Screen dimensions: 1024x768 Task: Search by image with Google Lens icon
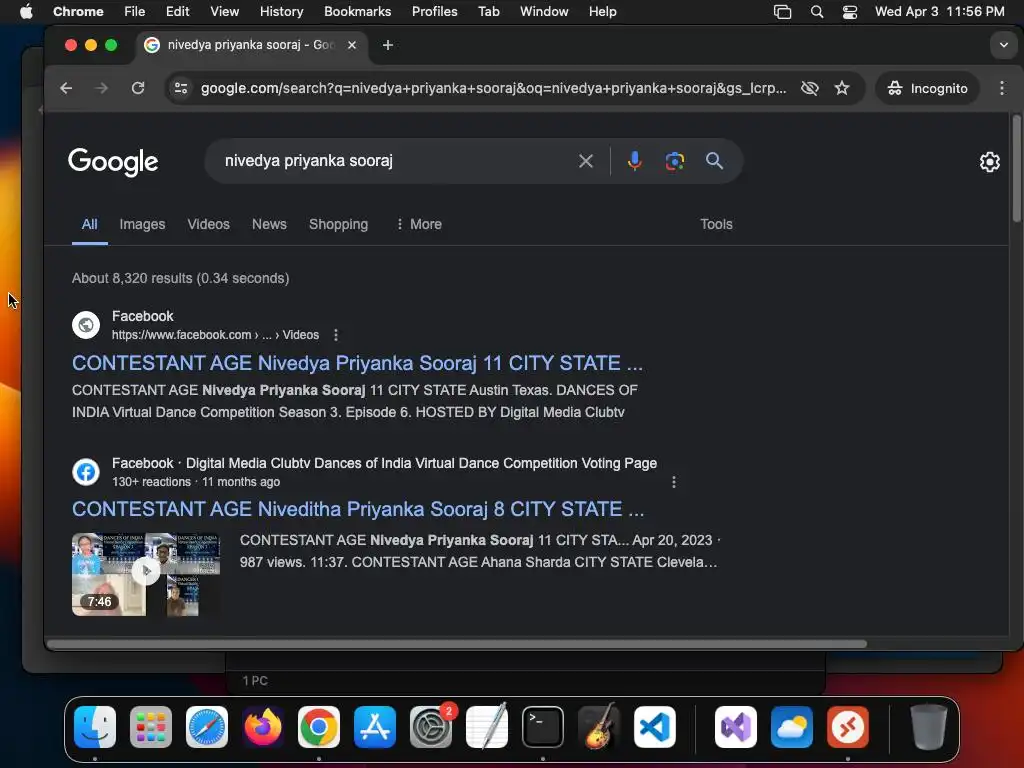675,161
